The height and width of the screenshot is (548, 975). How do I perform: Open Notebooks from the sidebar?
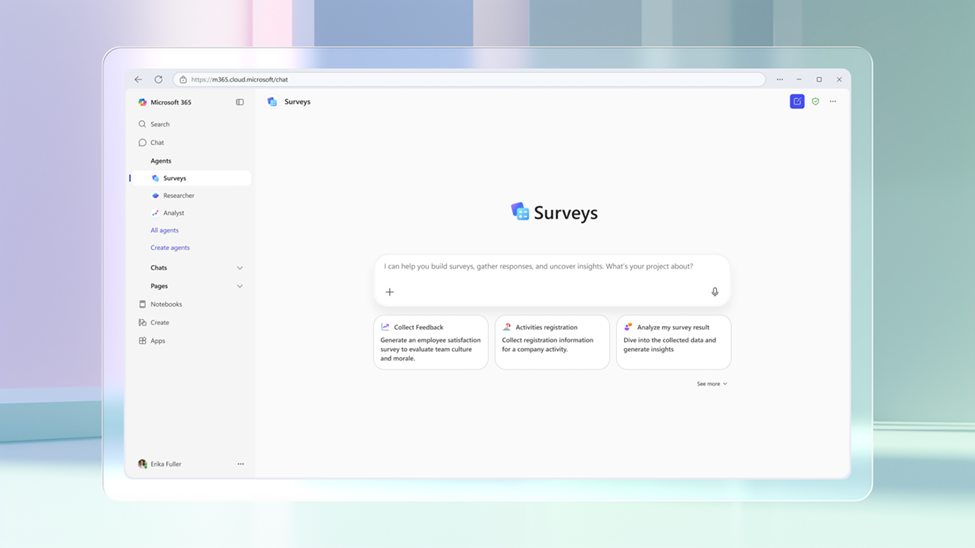(x=166, y=304)
